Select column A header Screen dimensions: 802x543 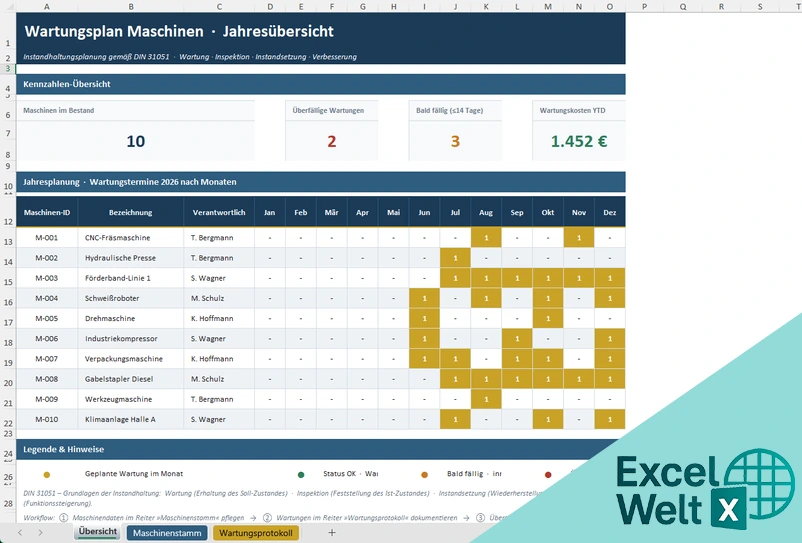47,7
